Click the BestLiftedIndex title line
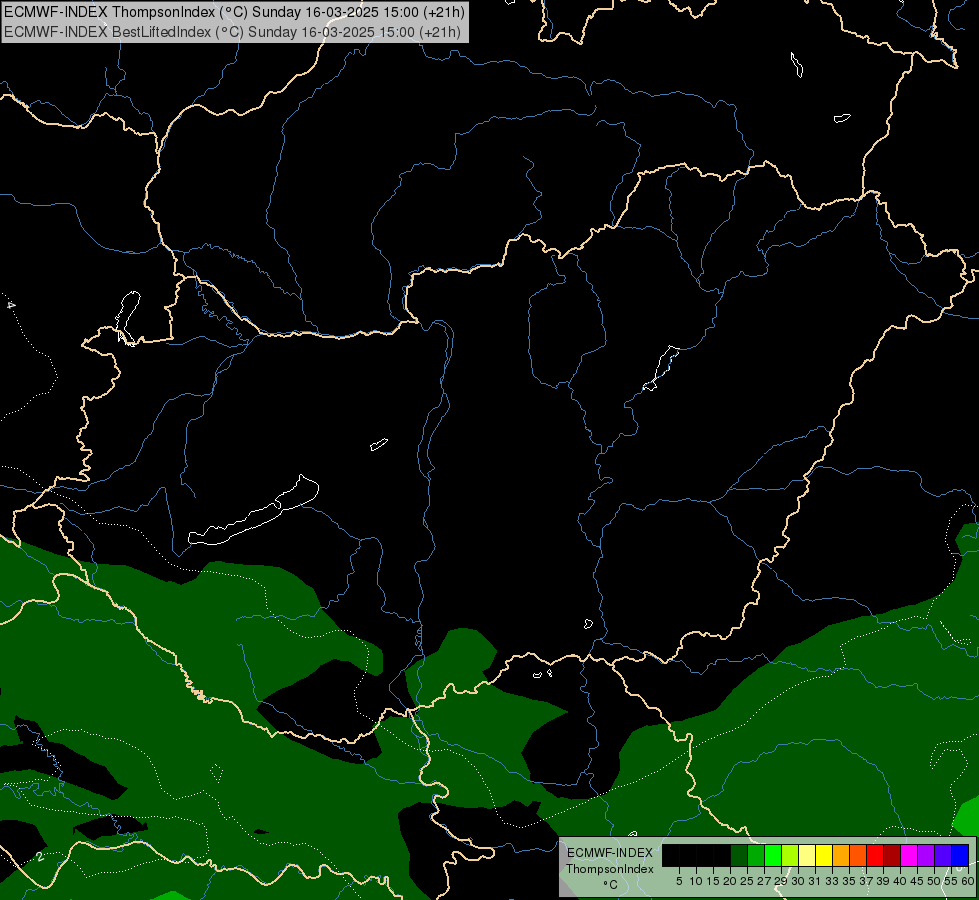 232,31
